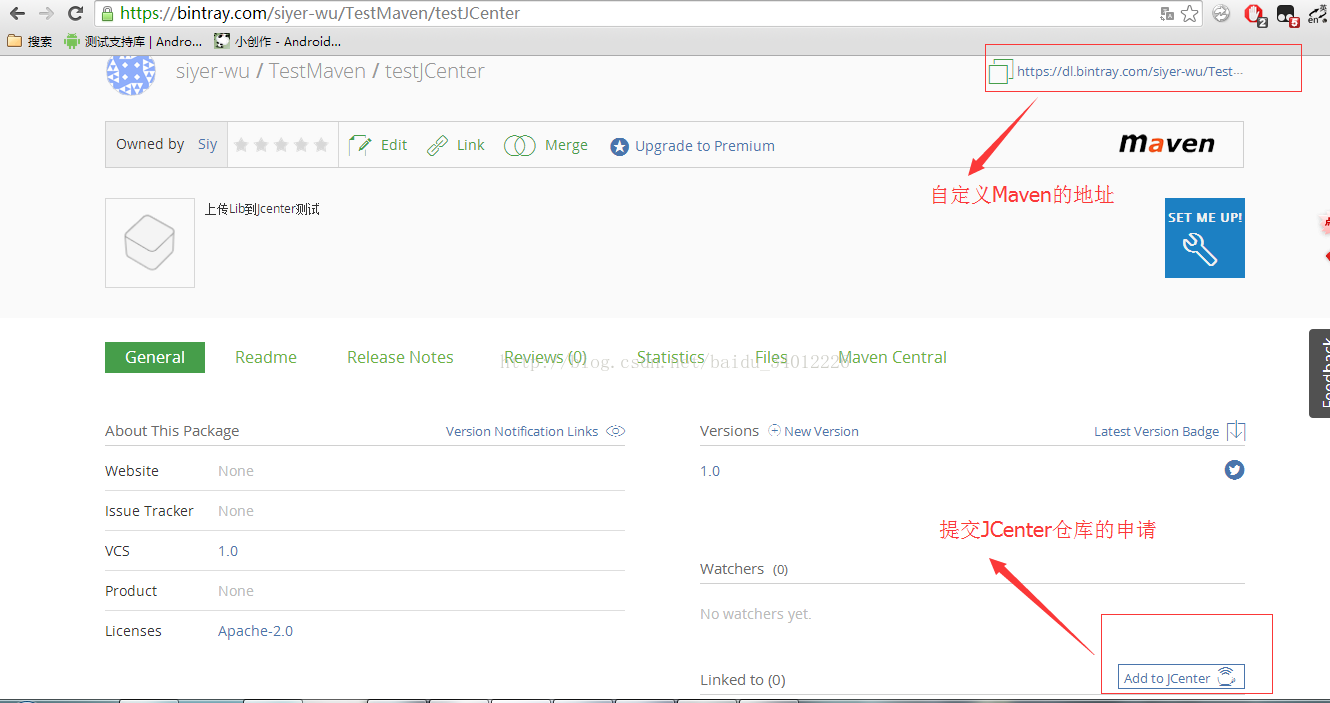Go back with the browser back arrow
Image resolution: width=1330 pixels, height=703 pixels.
coord(17,14)
